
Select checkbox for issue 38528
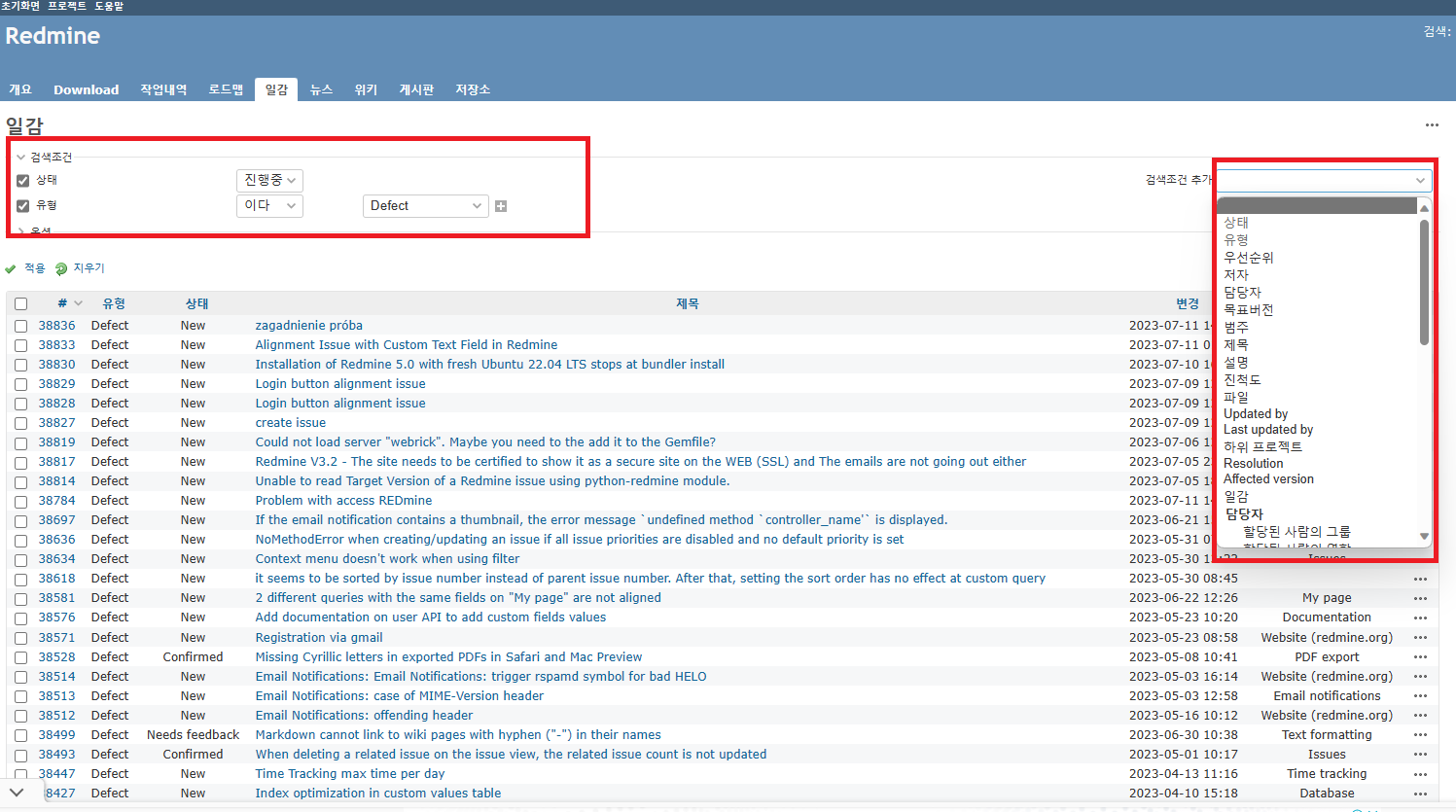pos(21,657)
